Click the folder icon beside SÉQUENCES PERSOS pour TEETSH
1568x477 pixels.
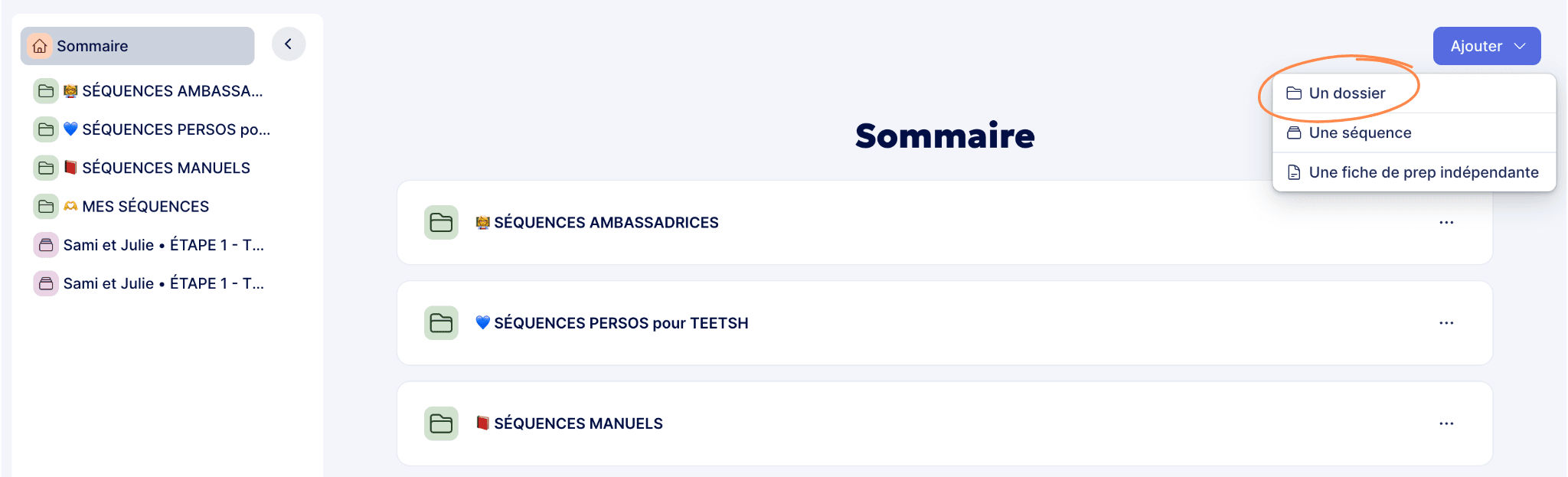440,323
